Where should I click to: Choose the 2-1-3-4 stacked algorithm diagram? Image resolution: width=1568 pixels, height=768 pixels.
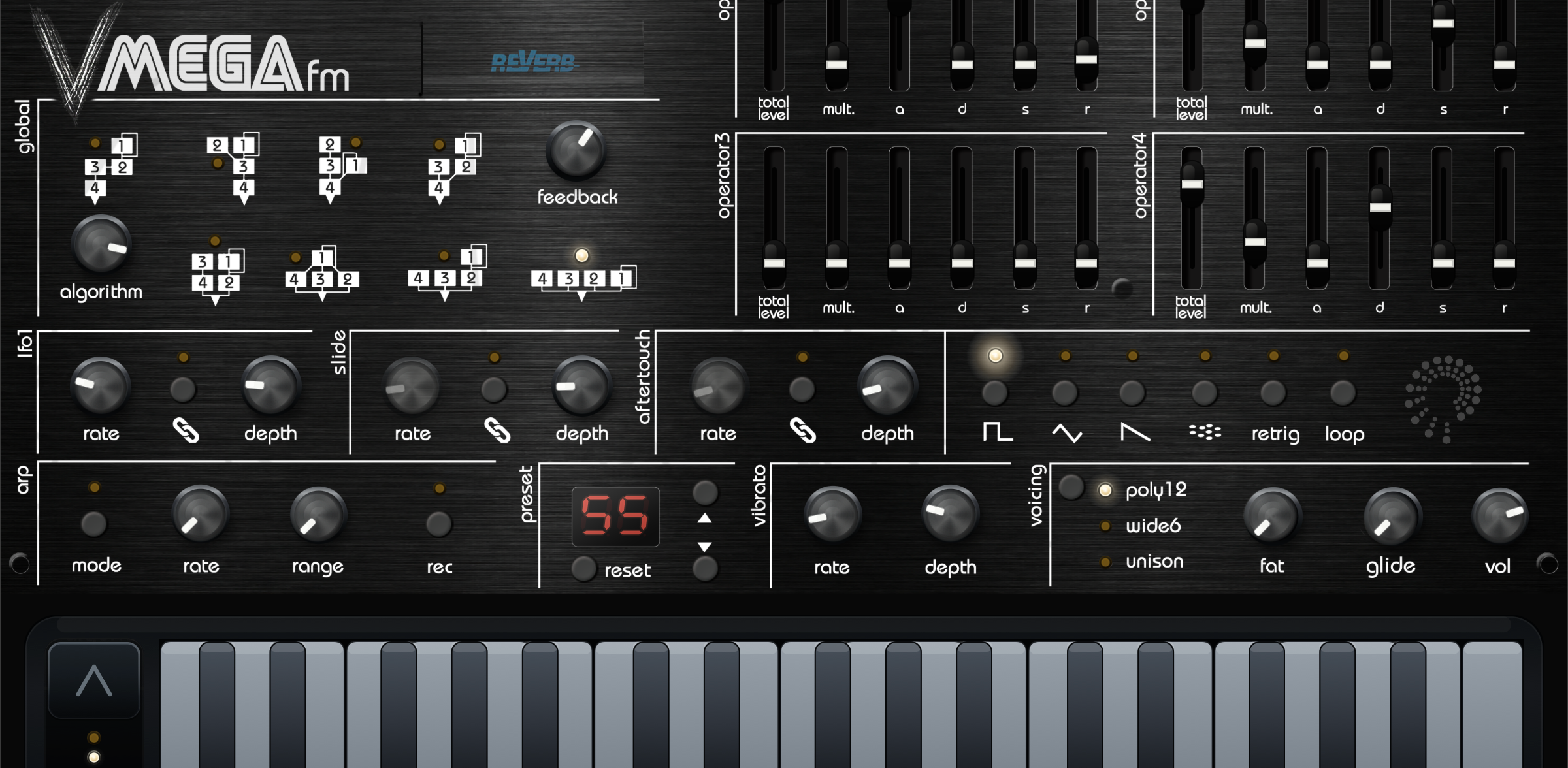[233, 168]
